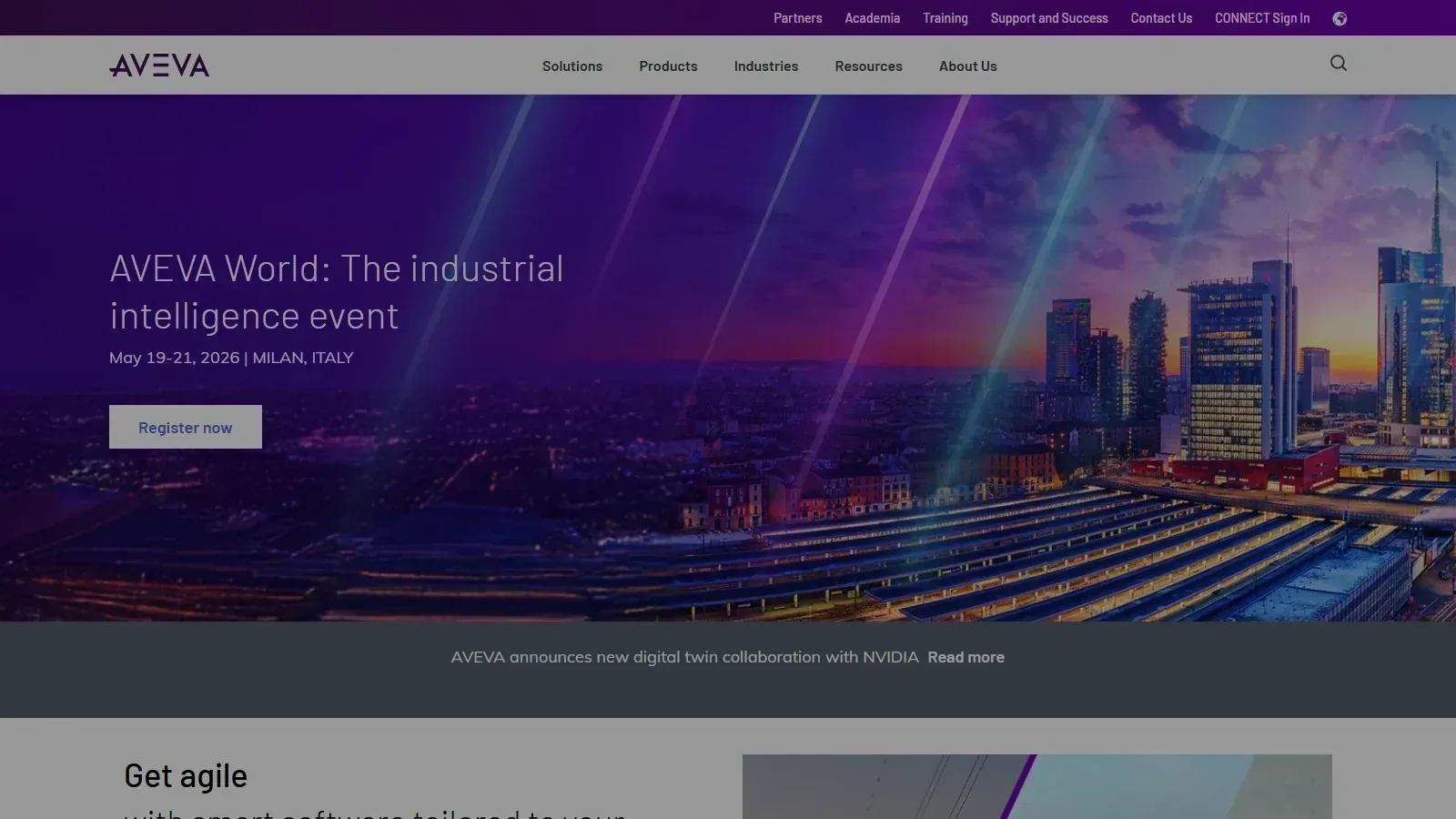Click Read more about NVIDIA collaboration
This screenshot has height=819, width=1456.
point(966,657)
